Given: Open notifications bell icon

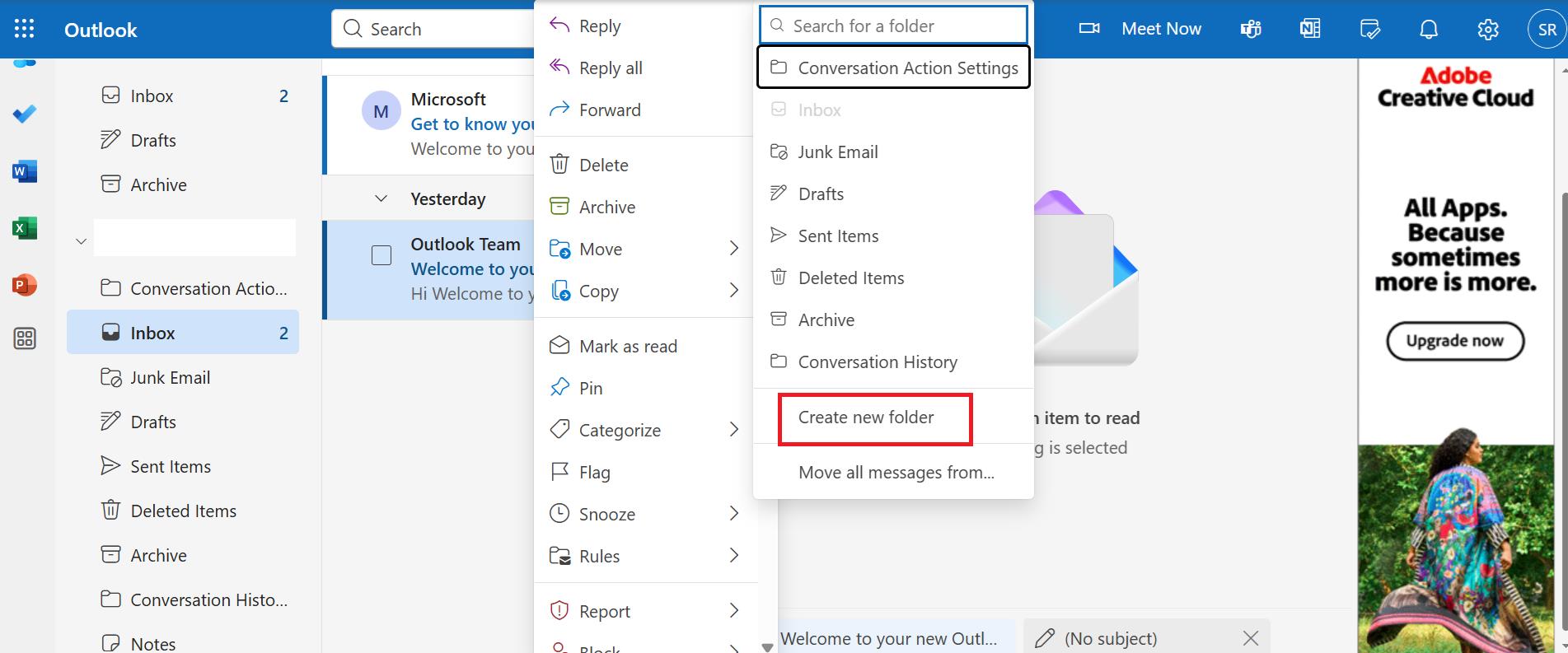Looking at the screenshot, I should pos(1429,30).
